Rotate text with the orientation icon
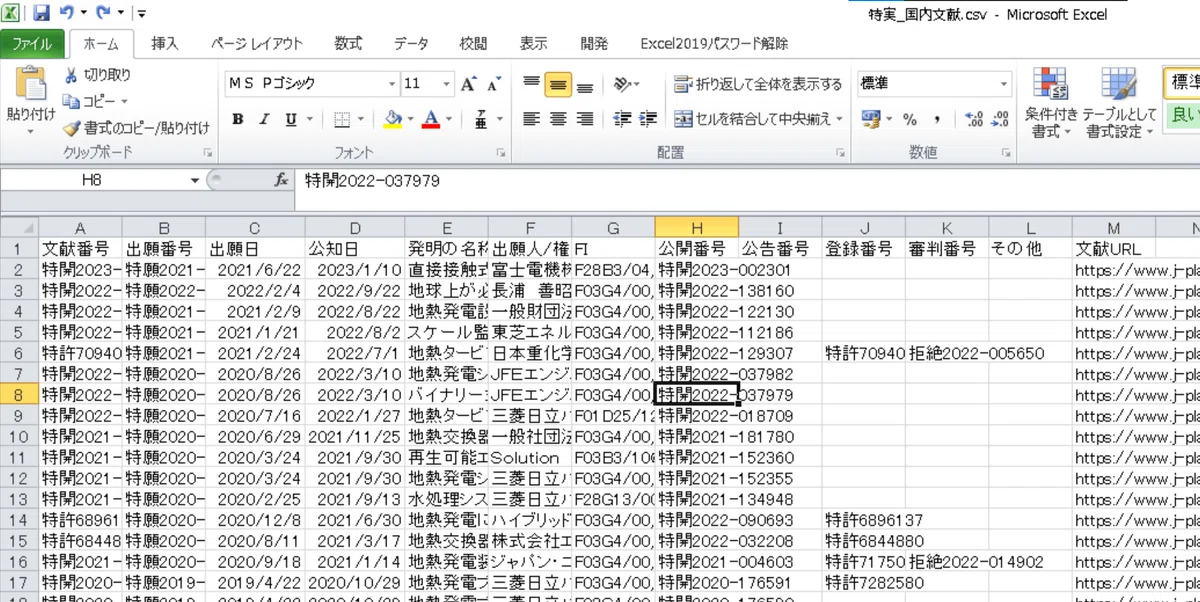This screenshot has width=1200, height=602. pos(624,84)
